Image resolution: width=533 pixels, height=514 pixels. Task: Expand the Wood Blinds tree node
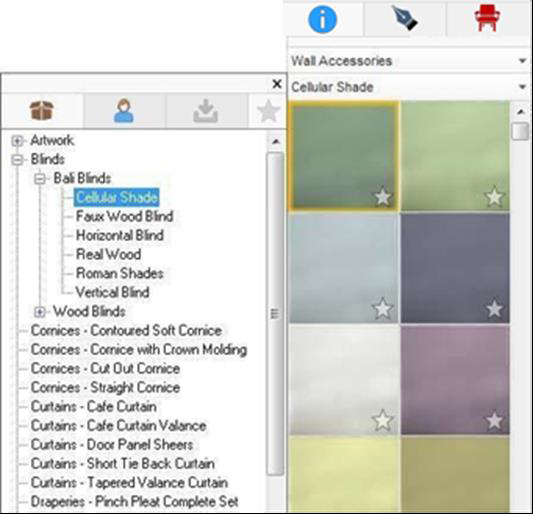40,312
